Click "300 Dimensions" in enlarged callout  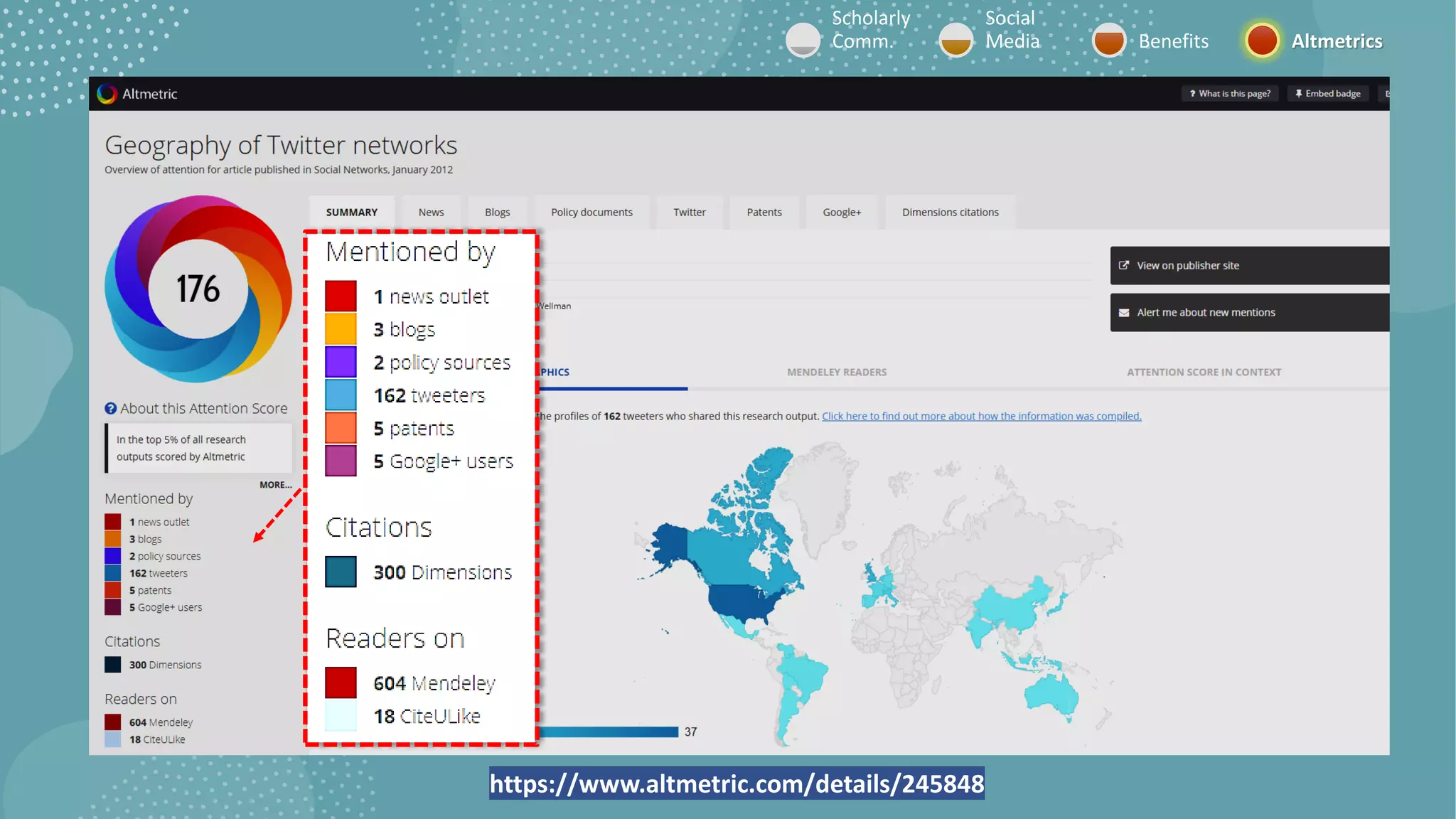click(442, 572)
